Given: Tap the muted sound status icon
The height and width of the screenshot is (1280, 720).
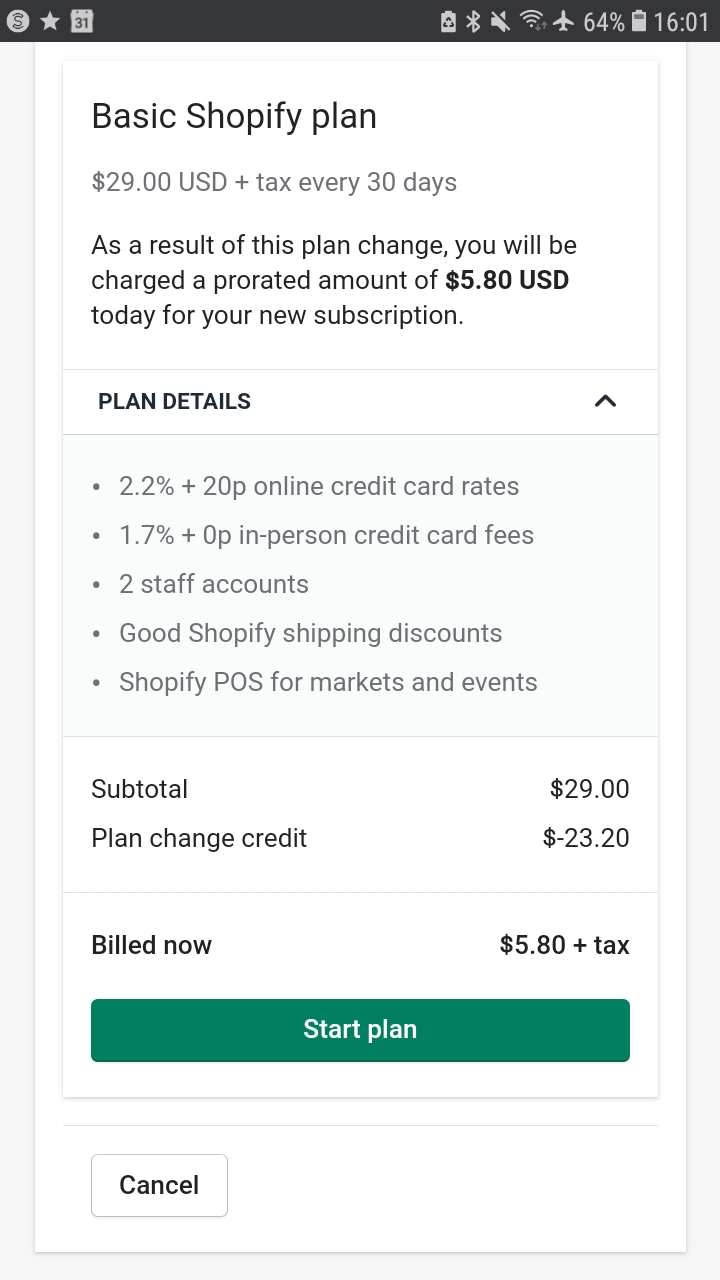Looking at the screenshot, I should [500, 21].
